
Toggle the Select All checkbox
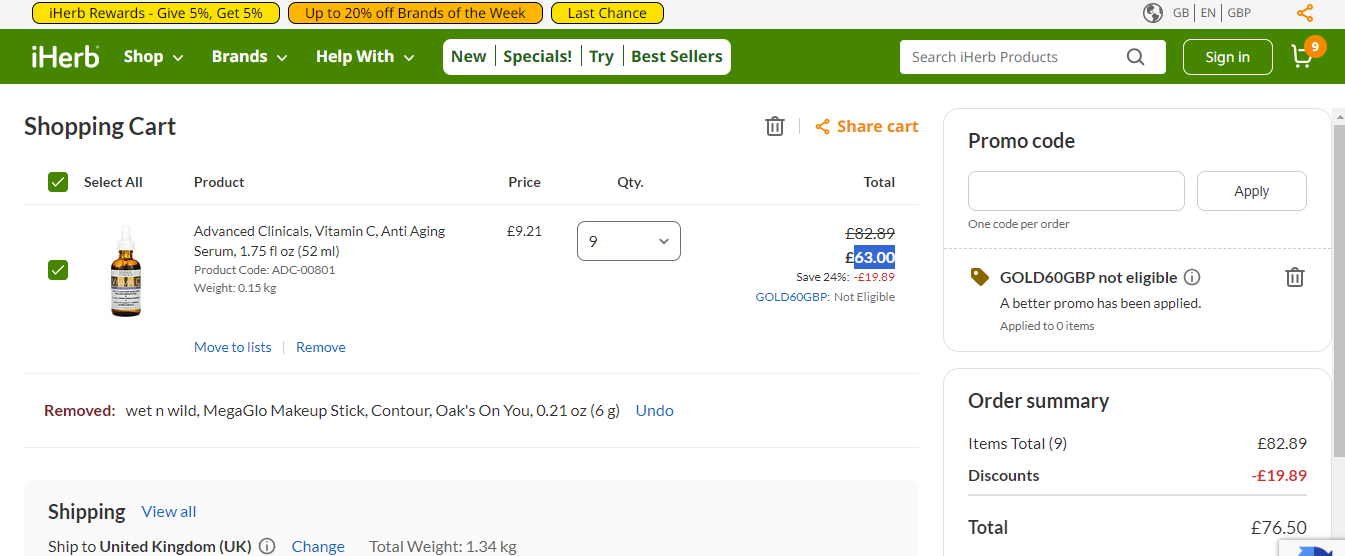click(58, 182)
